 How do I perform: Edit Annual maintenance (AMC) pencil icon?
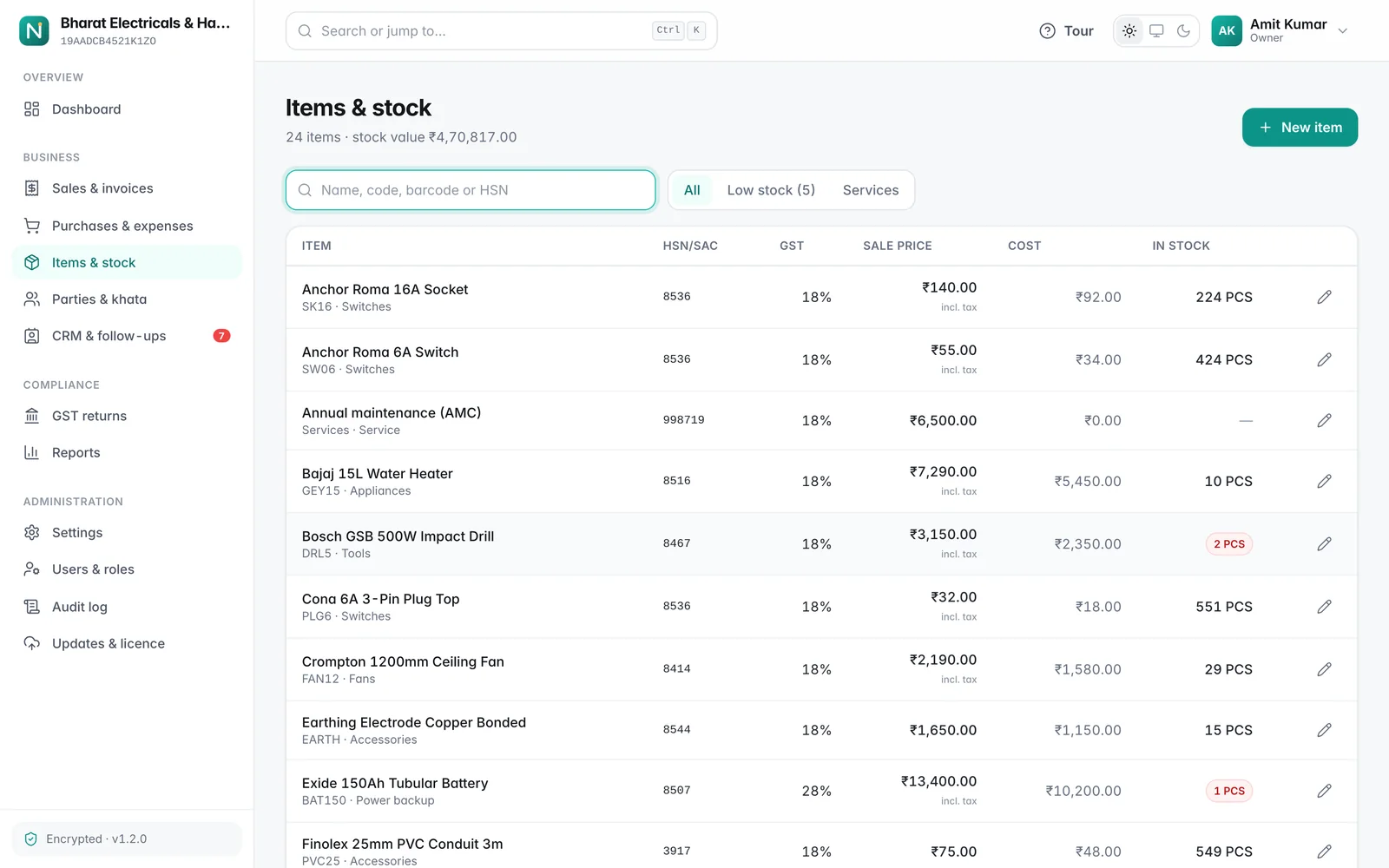tap(1324, 420)
